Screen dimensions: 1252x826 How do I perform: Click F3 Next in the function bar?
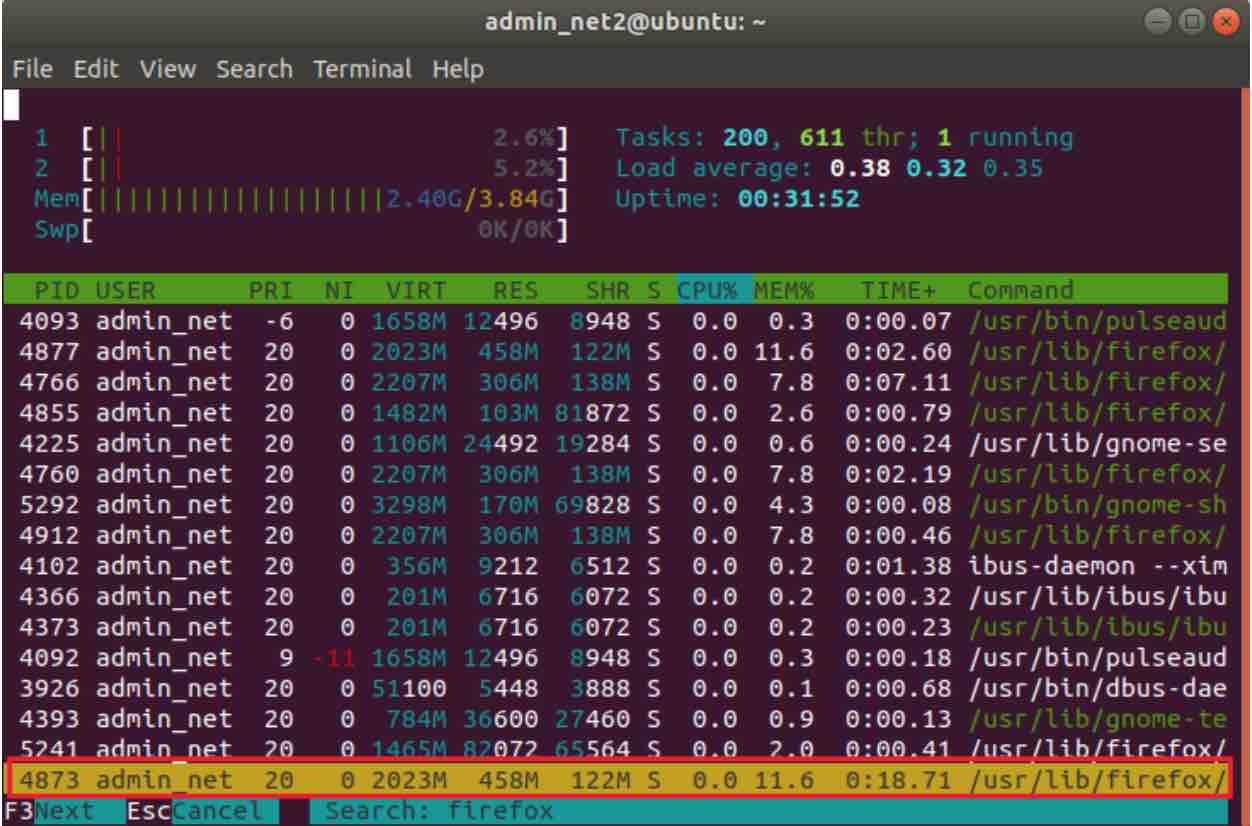pos(49,811)
